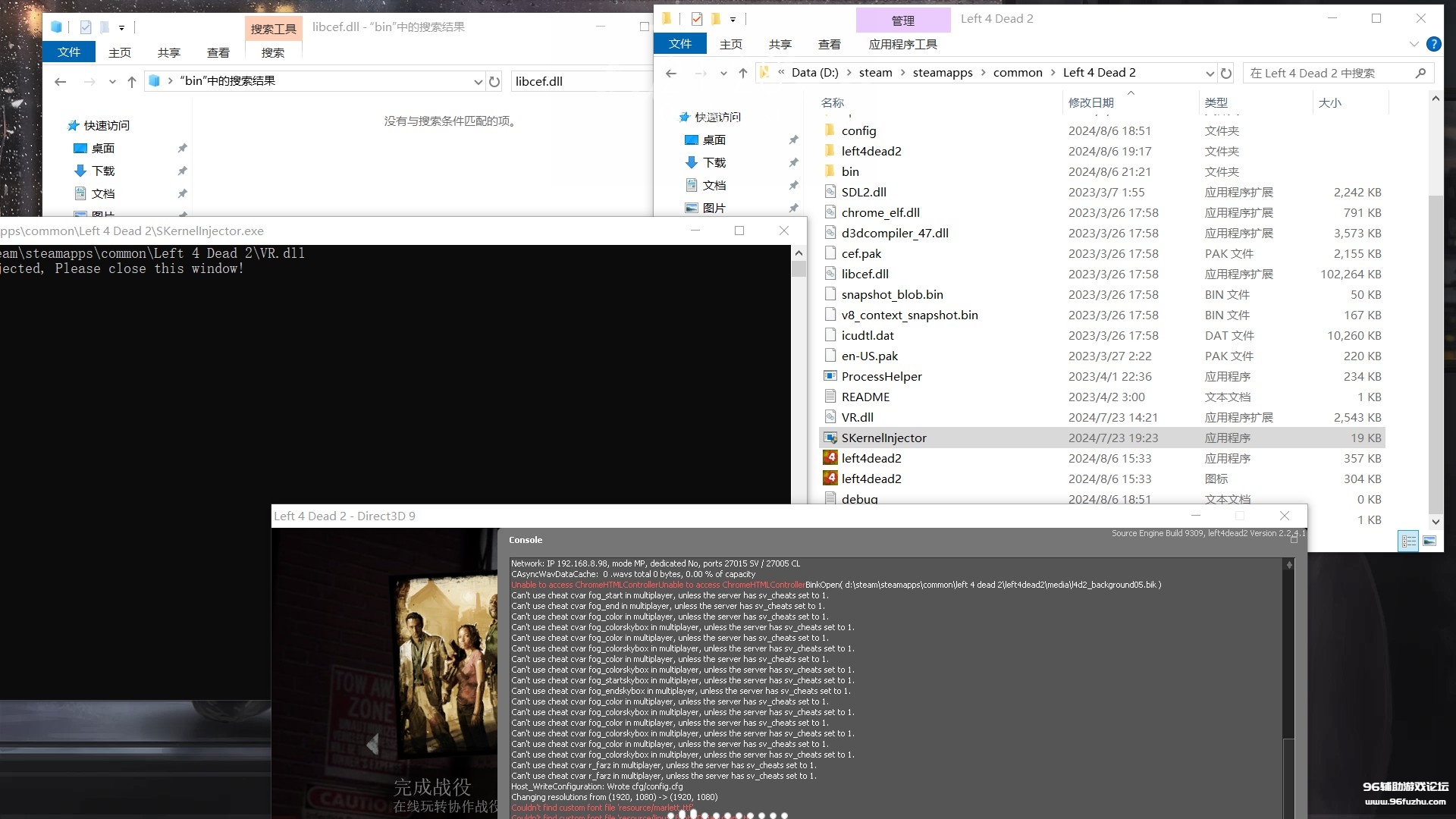Select 文档 in right explorer quick access

(x=714, y=185)
